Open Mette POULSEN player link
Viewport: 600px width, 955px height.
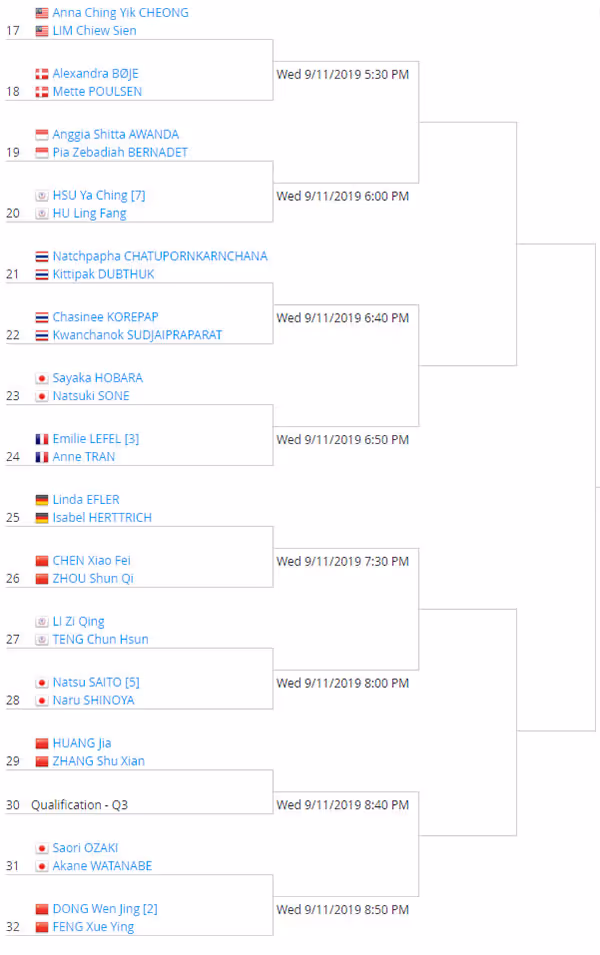click(x=97, y=91)
